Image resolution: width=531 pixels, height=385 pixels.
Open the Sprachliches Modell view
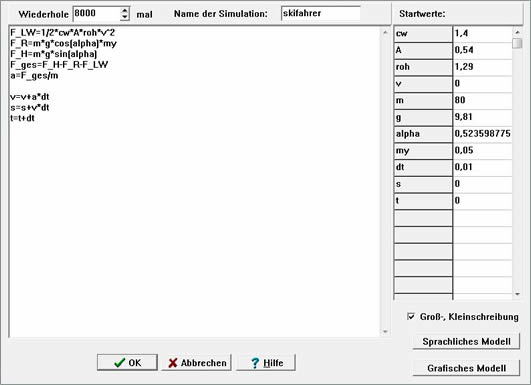click(466, 342)
